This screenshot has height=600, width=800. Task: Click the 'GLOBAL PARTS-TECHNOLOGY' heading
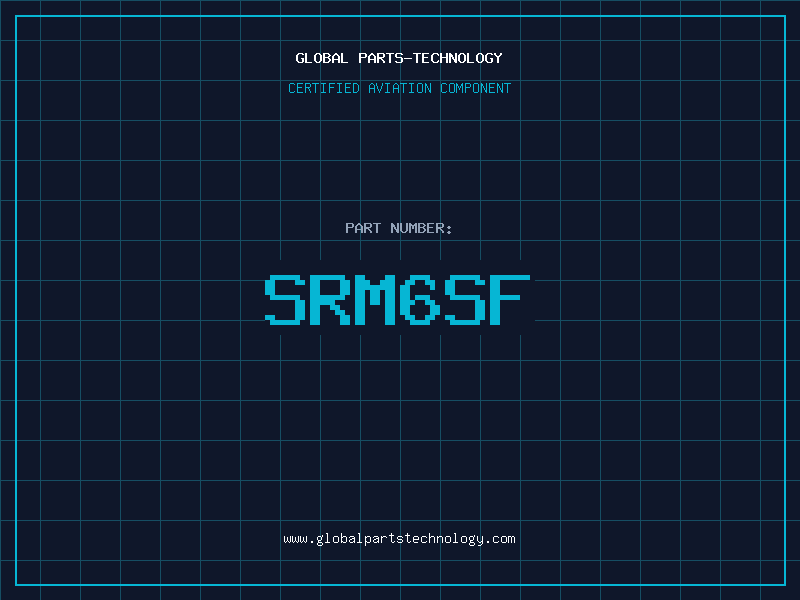tap(399, 58)
